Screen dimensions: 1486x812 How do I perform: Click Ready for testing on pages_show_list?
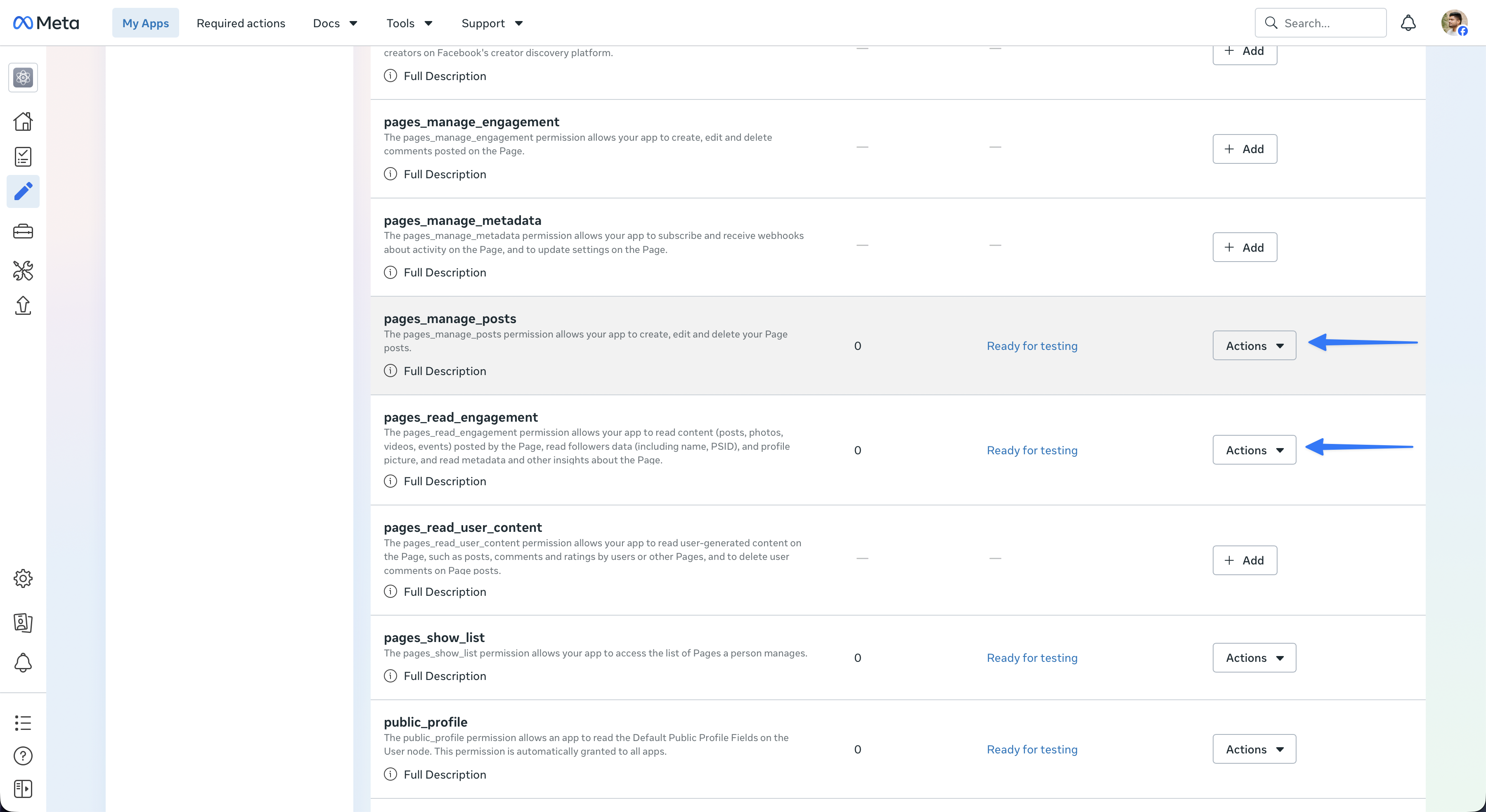[x=1032, y=657]
